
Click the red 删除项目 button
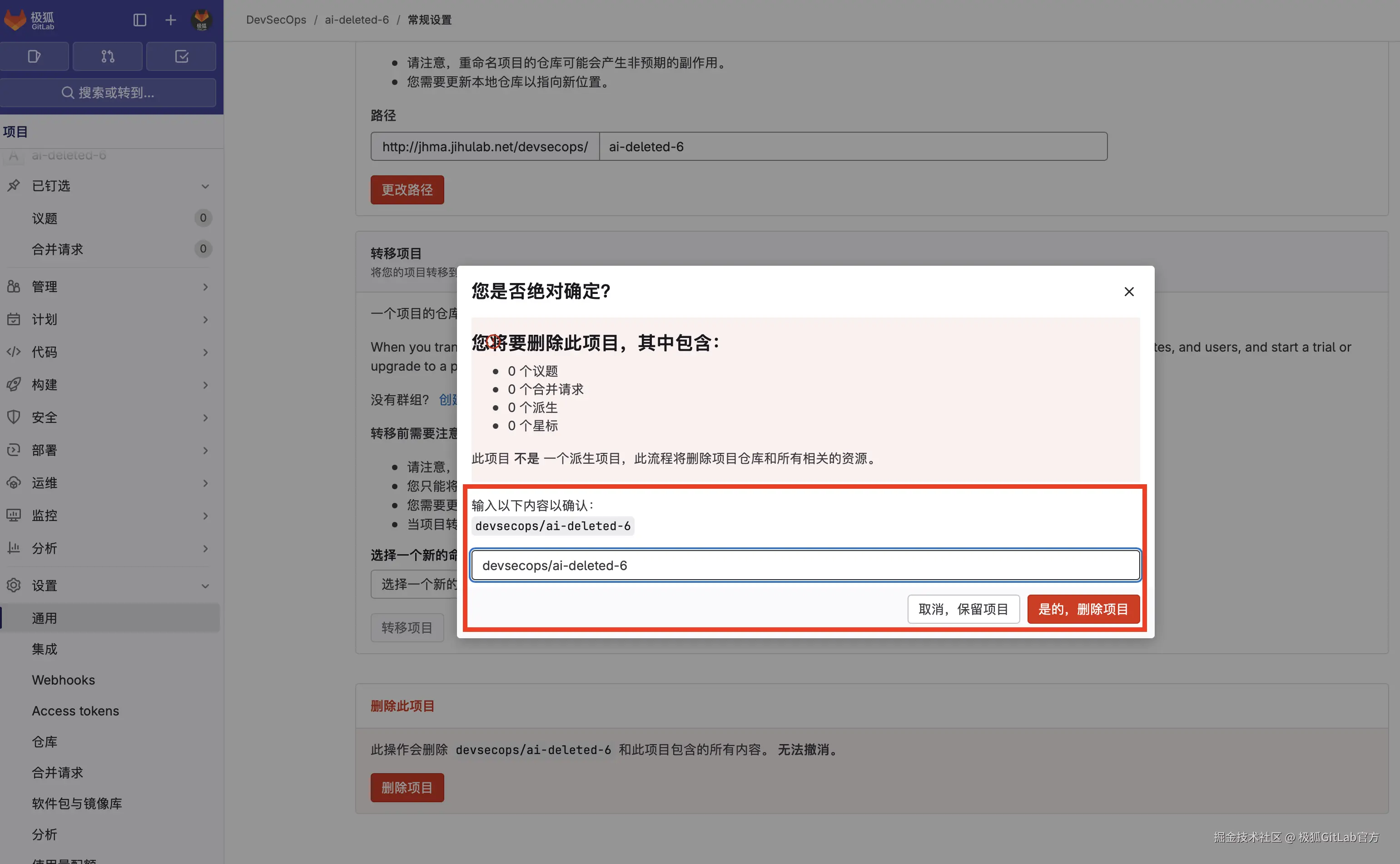click(x=407, y=787)
